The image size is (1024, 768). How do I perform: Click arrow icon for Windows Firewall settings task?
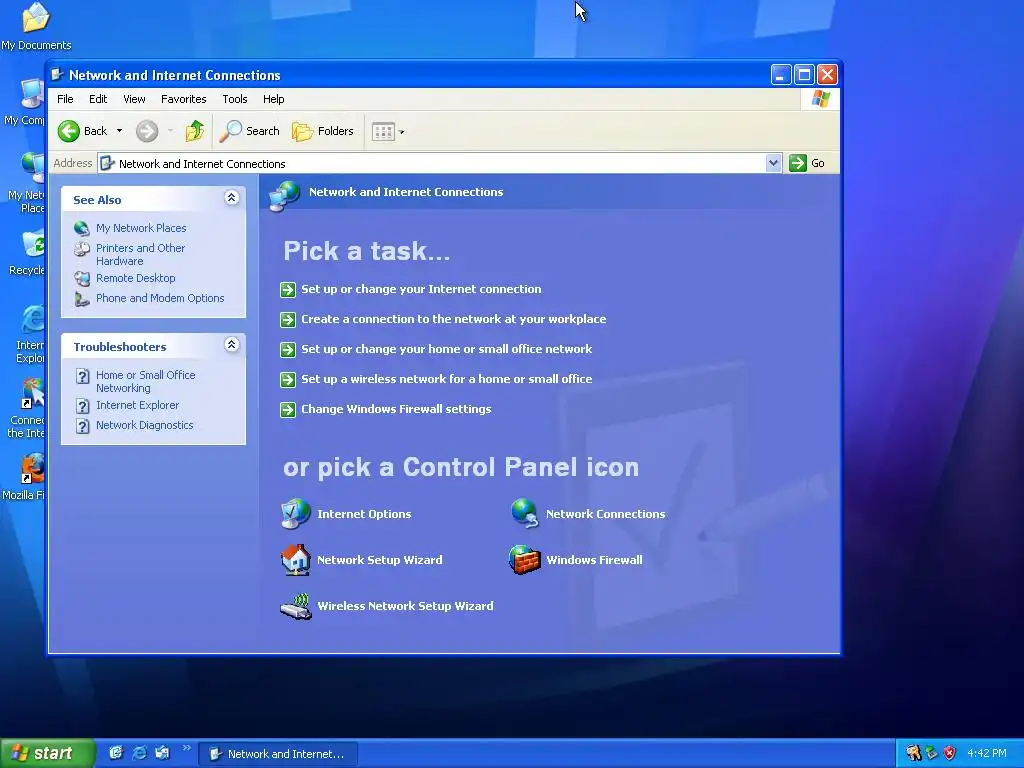(x=288, y=409)
